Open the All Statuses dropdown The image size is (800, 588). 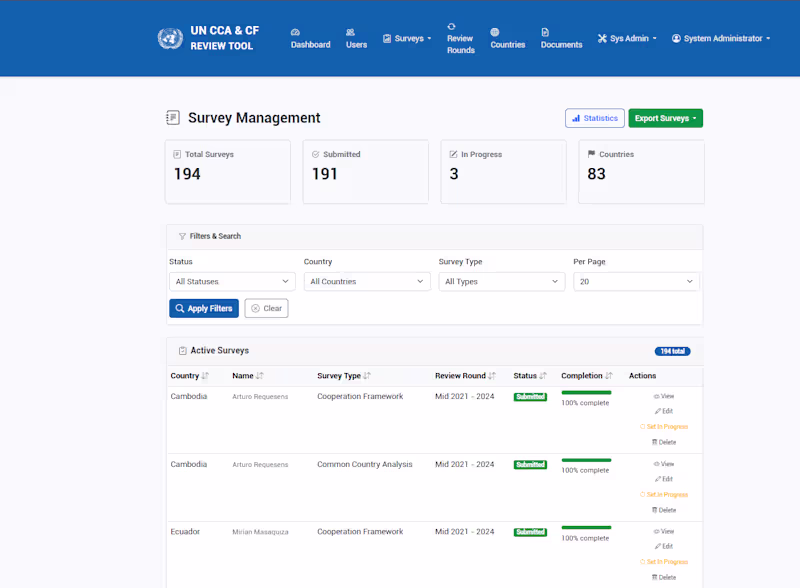coord(231,281)
